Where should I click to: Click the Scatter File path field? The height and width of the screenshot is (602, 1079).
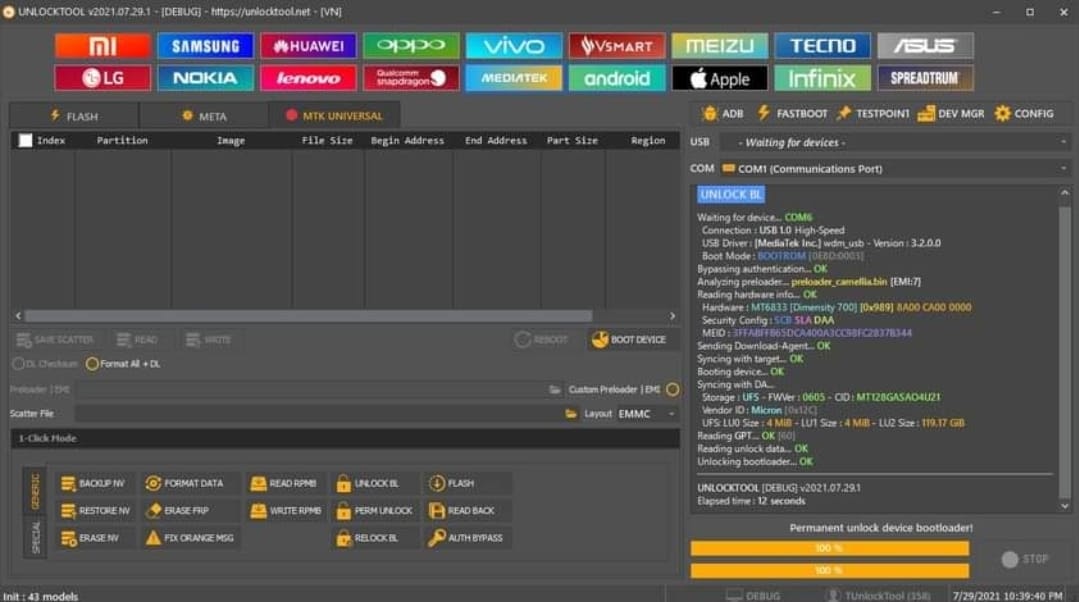tap(318, 413)
